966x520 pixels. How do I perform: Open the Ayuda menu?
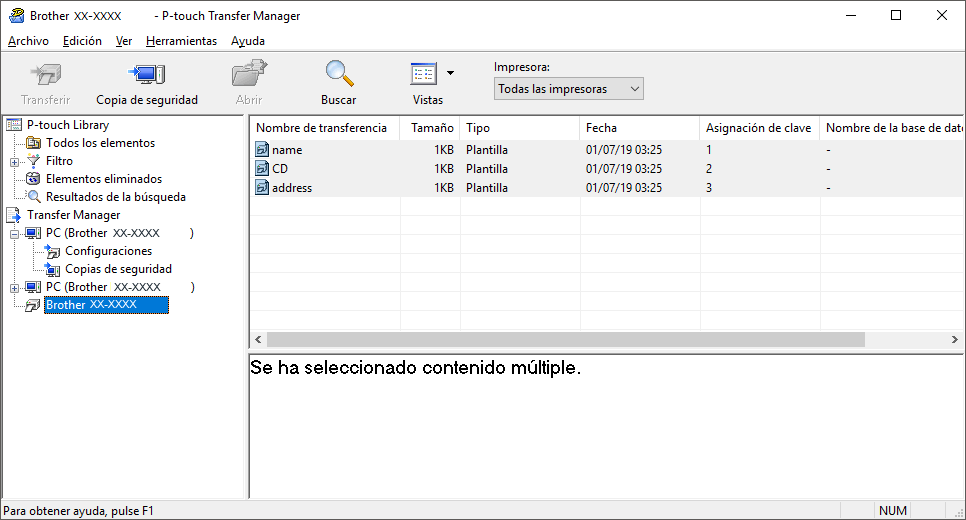tap(248, 41)
